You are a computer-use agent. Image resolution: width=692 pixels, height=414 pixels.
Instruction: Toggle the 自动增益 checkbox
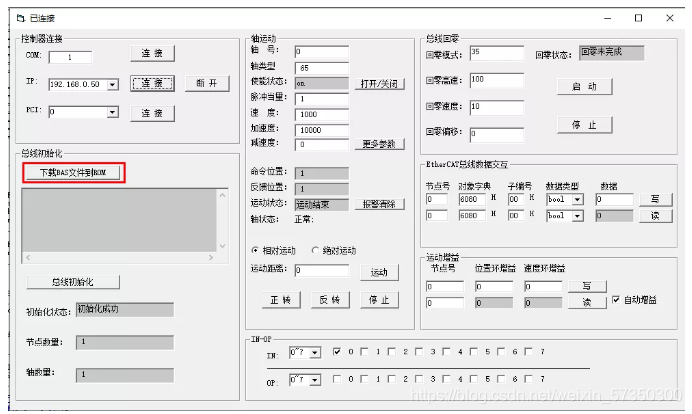(616, 300)
